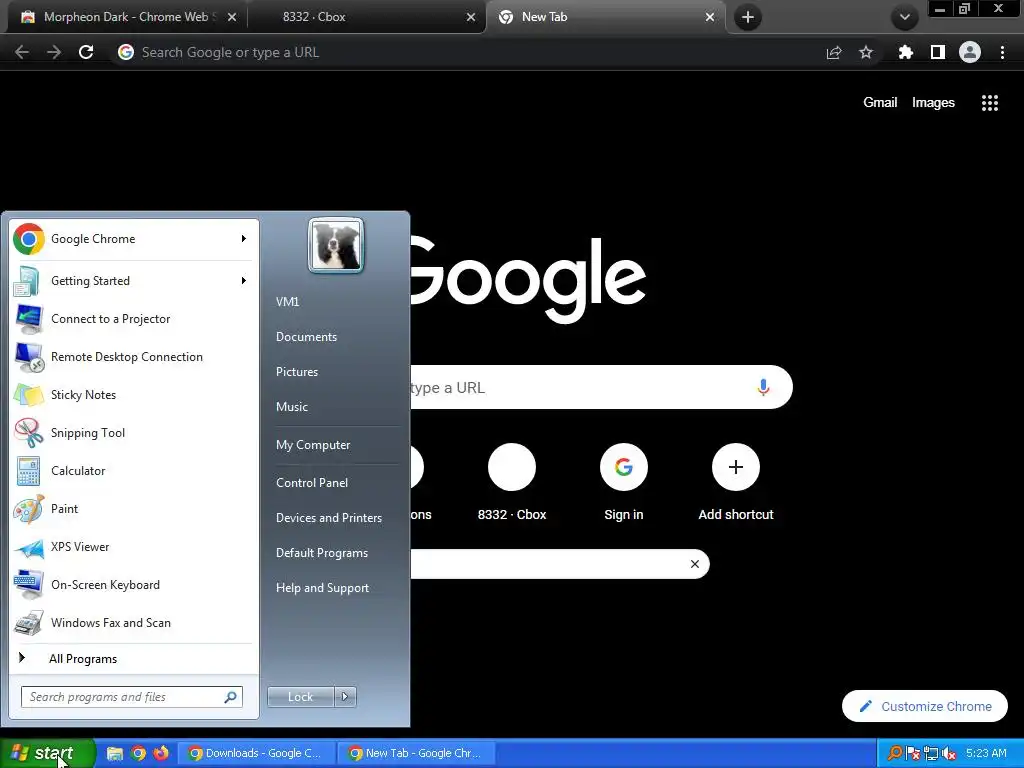Open My Computer

pos(313,445)
